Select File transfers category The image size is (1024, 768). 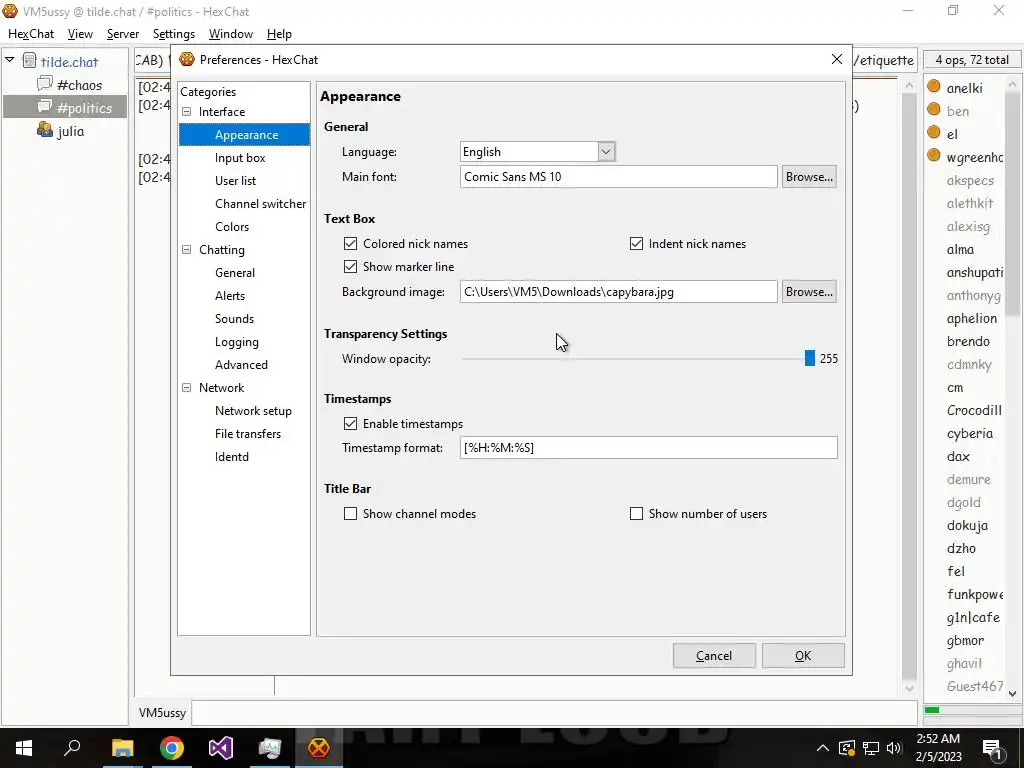tap(248, 434)
